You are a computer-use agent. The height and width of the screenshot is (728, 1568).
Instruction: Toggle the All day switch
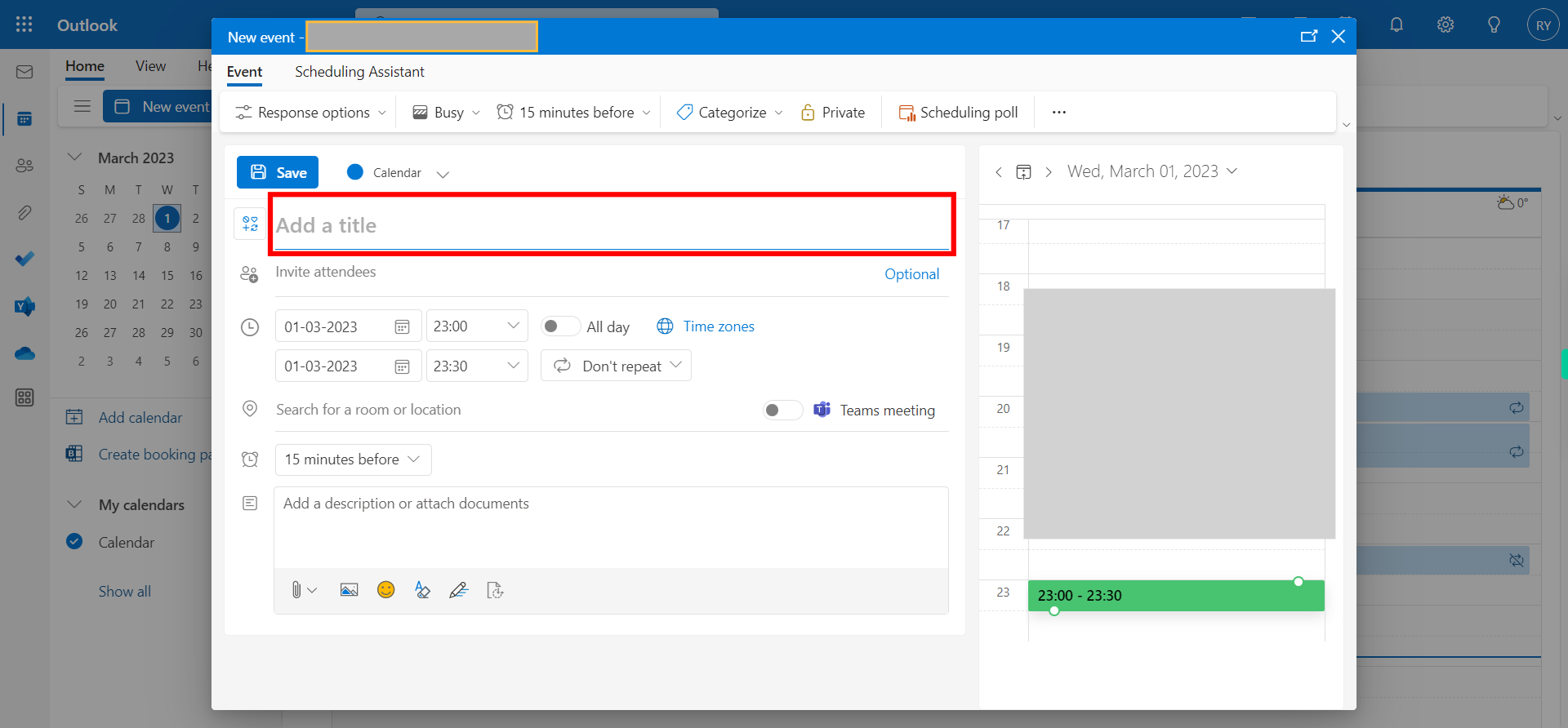click(x=559, y=326)
